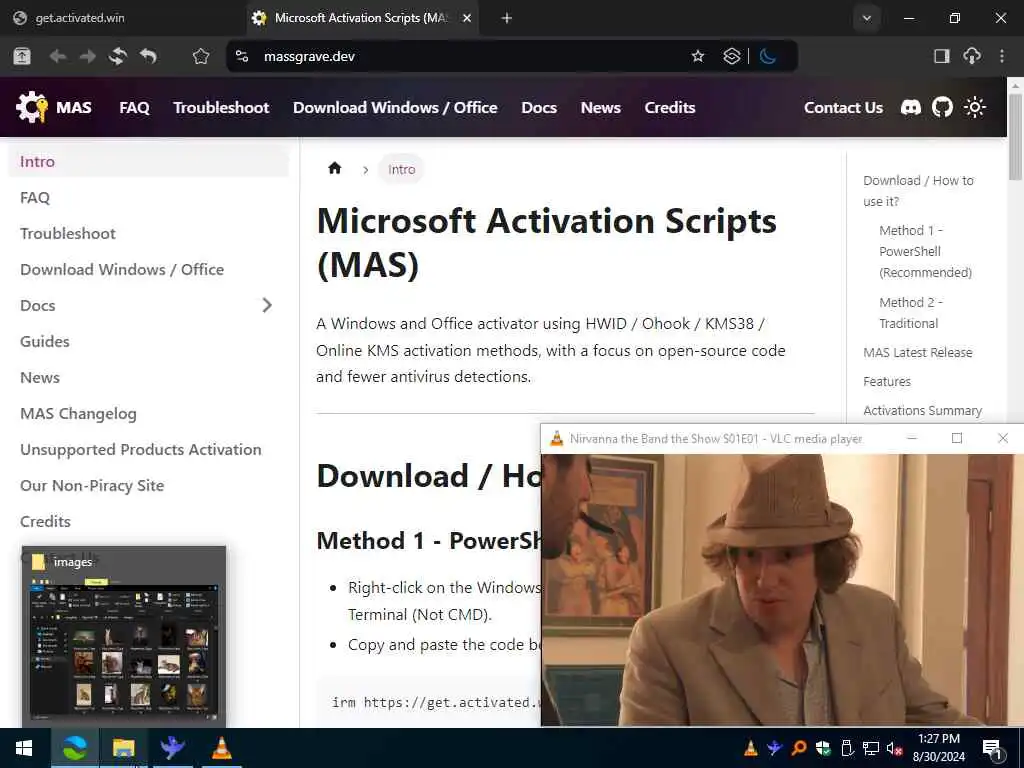This screenshot has height=768, width=1024.
Task: Open a new tab with plus button
Action: [x=506, y=18]
